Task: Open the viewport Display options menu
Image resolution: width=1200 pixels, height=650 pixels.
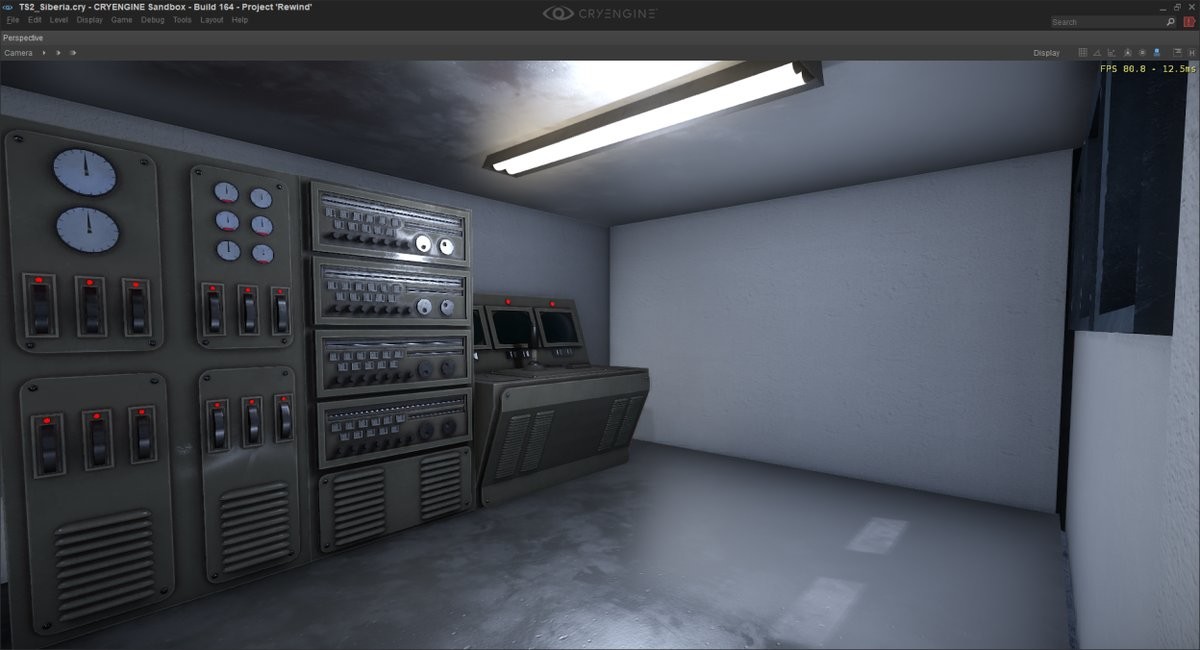Action: coord(1047,53)
